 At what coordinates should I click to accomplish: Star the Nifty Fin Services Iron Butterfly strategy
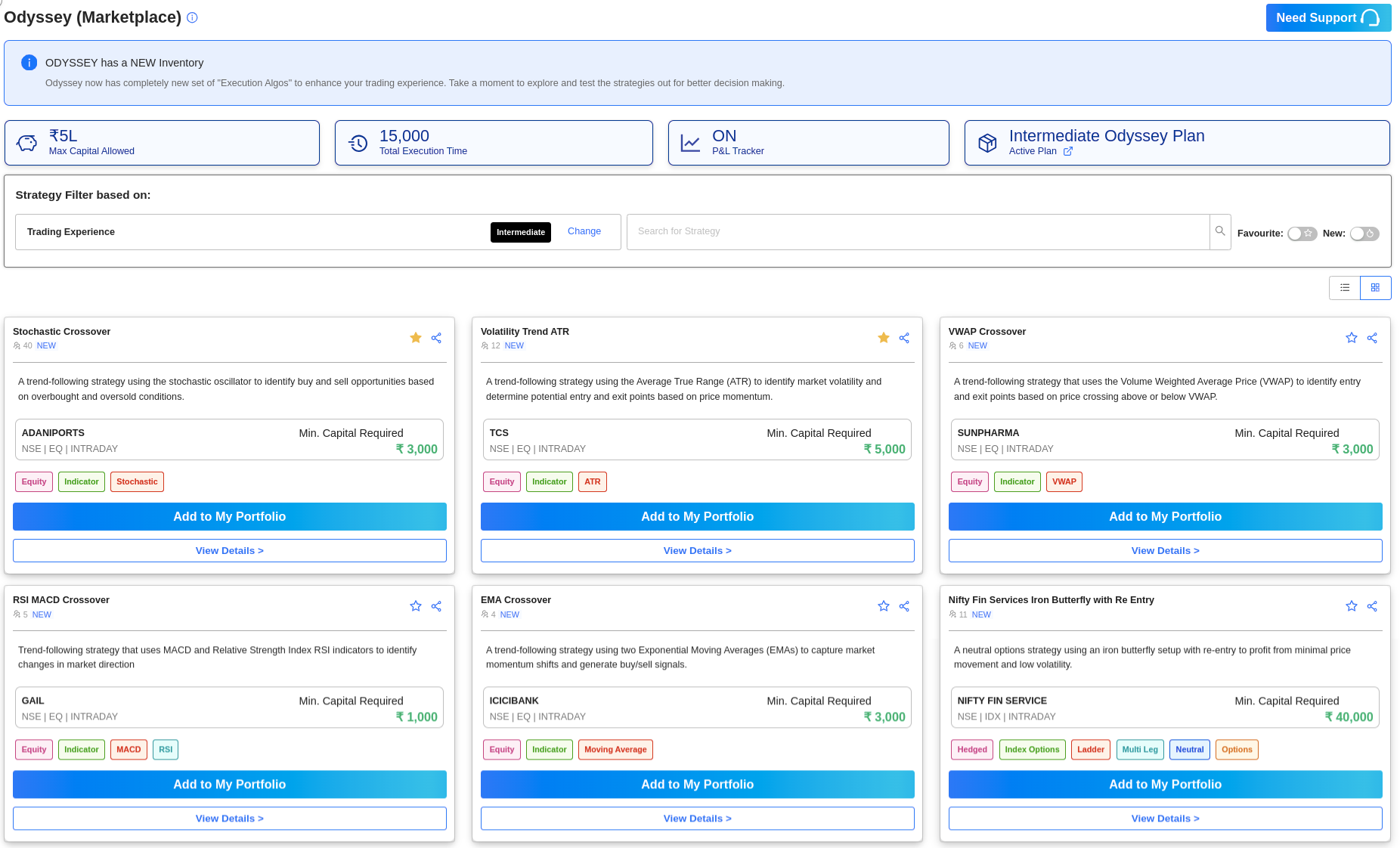[x=1352, y=606]
